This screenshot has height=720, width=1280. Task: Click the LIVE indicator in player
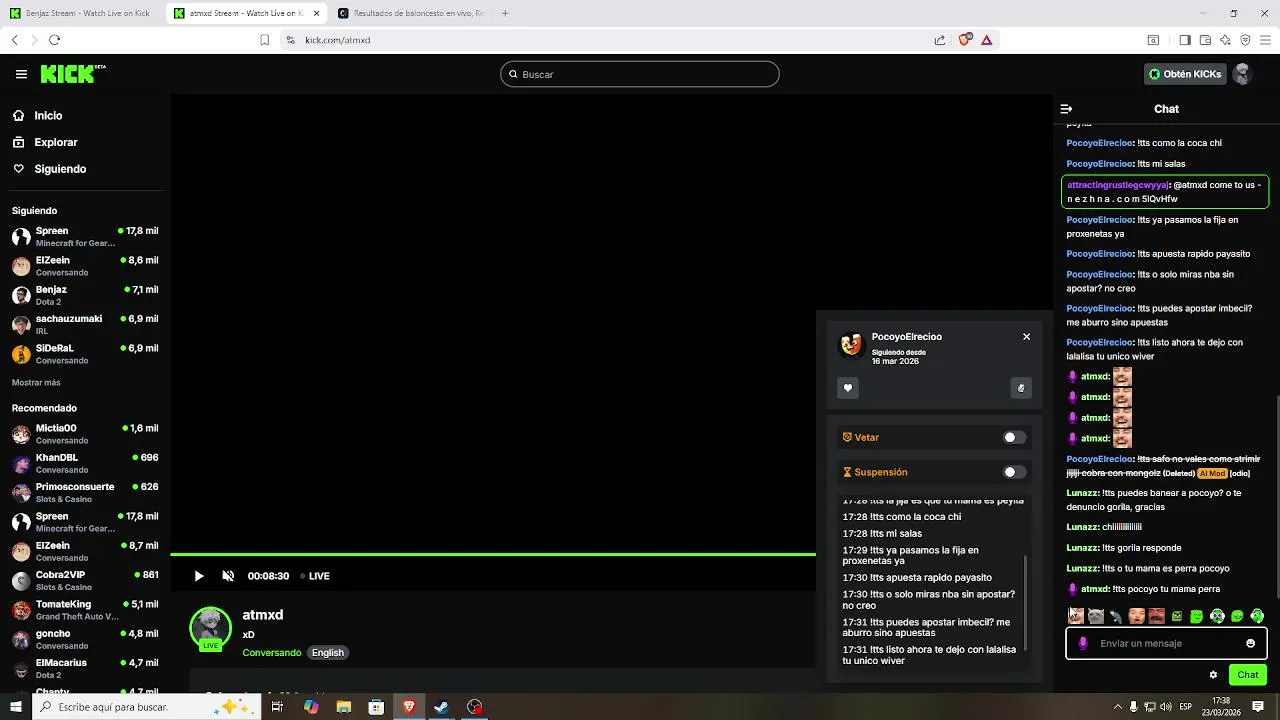pos(315,576)
